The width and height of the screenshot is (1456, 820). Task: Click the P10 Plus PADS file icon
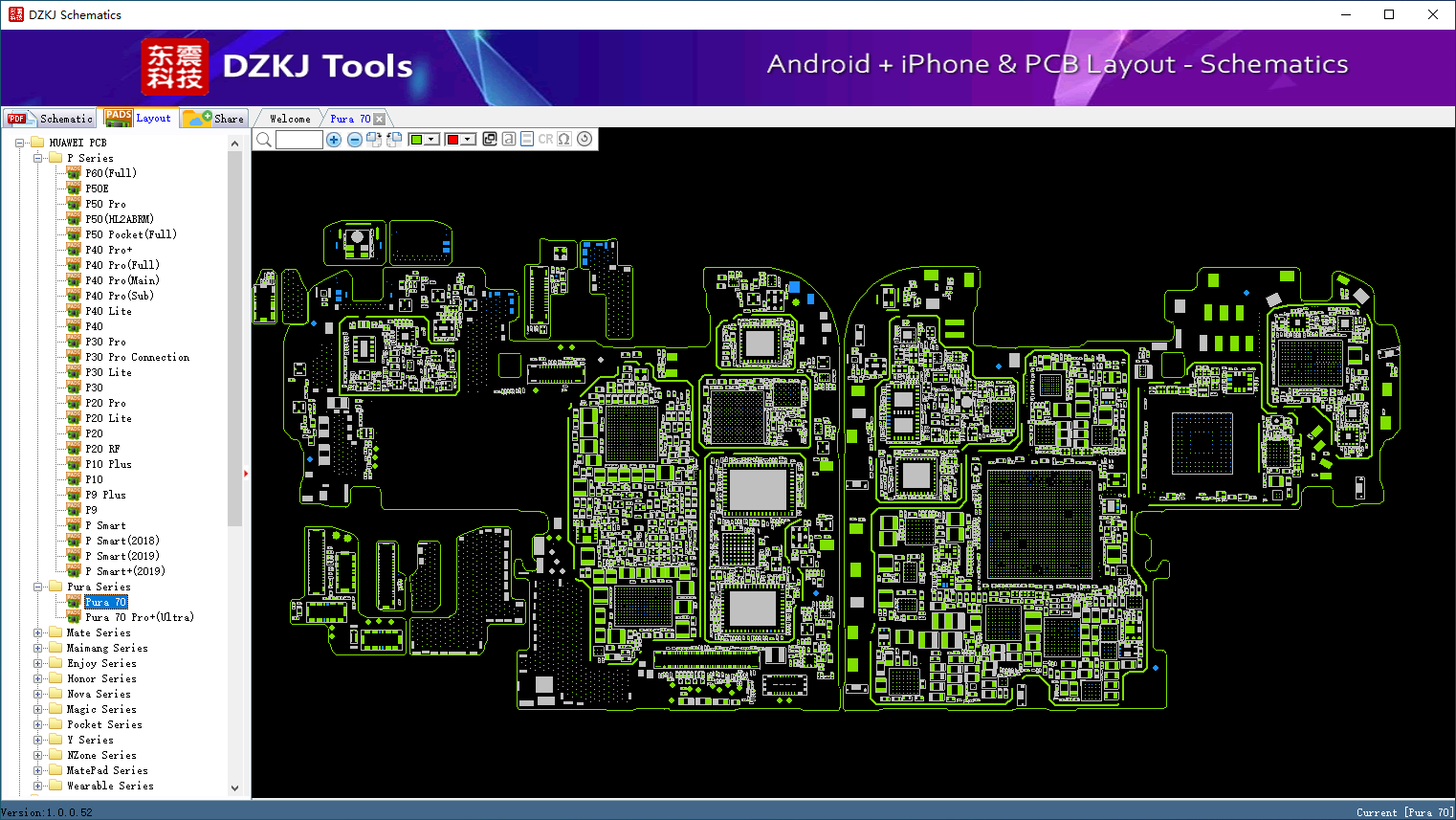(x=74, y=464)
